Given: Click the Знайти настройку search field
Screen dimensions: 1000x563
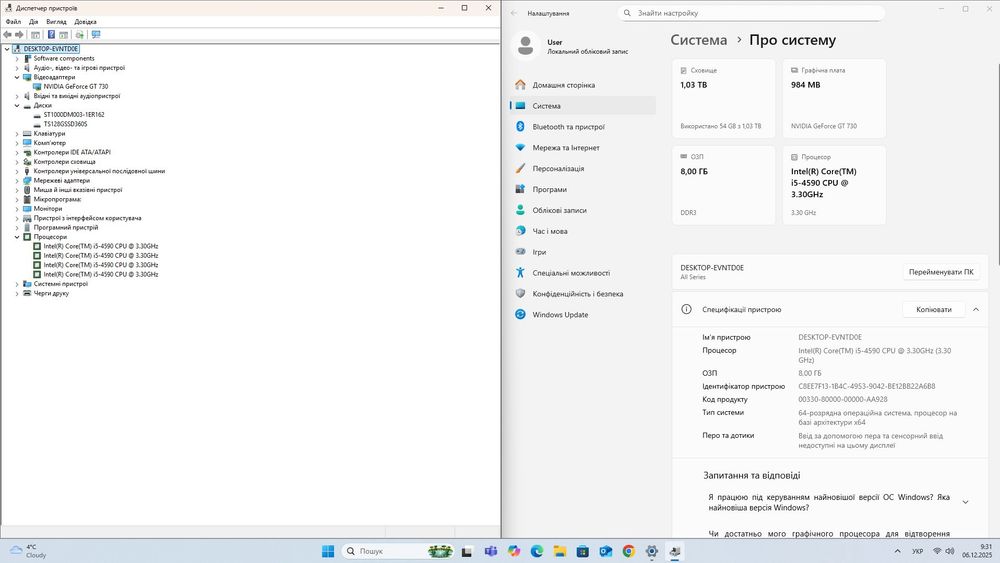Looking at the screenshot, I should pyautogui.click(x=751, y=13).
